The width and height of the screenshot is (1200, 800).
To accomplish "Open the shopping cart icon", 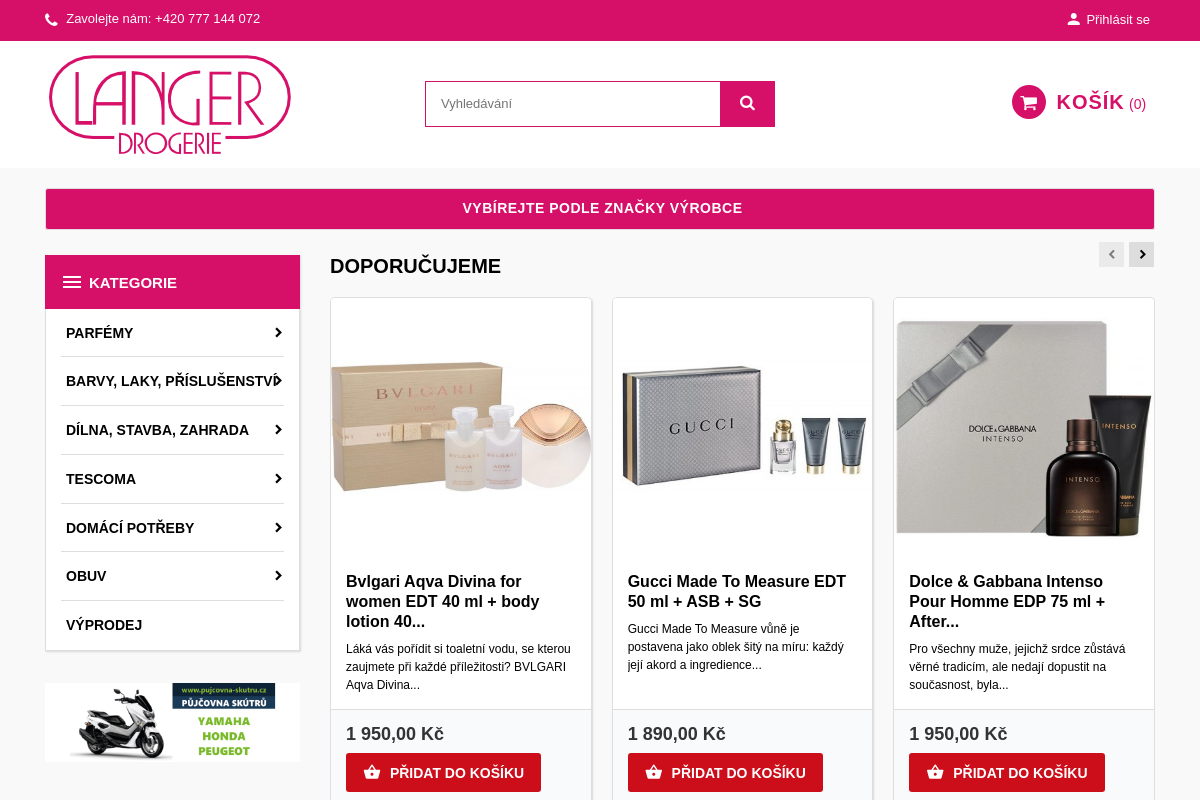I will click(x=1029, y=102).
